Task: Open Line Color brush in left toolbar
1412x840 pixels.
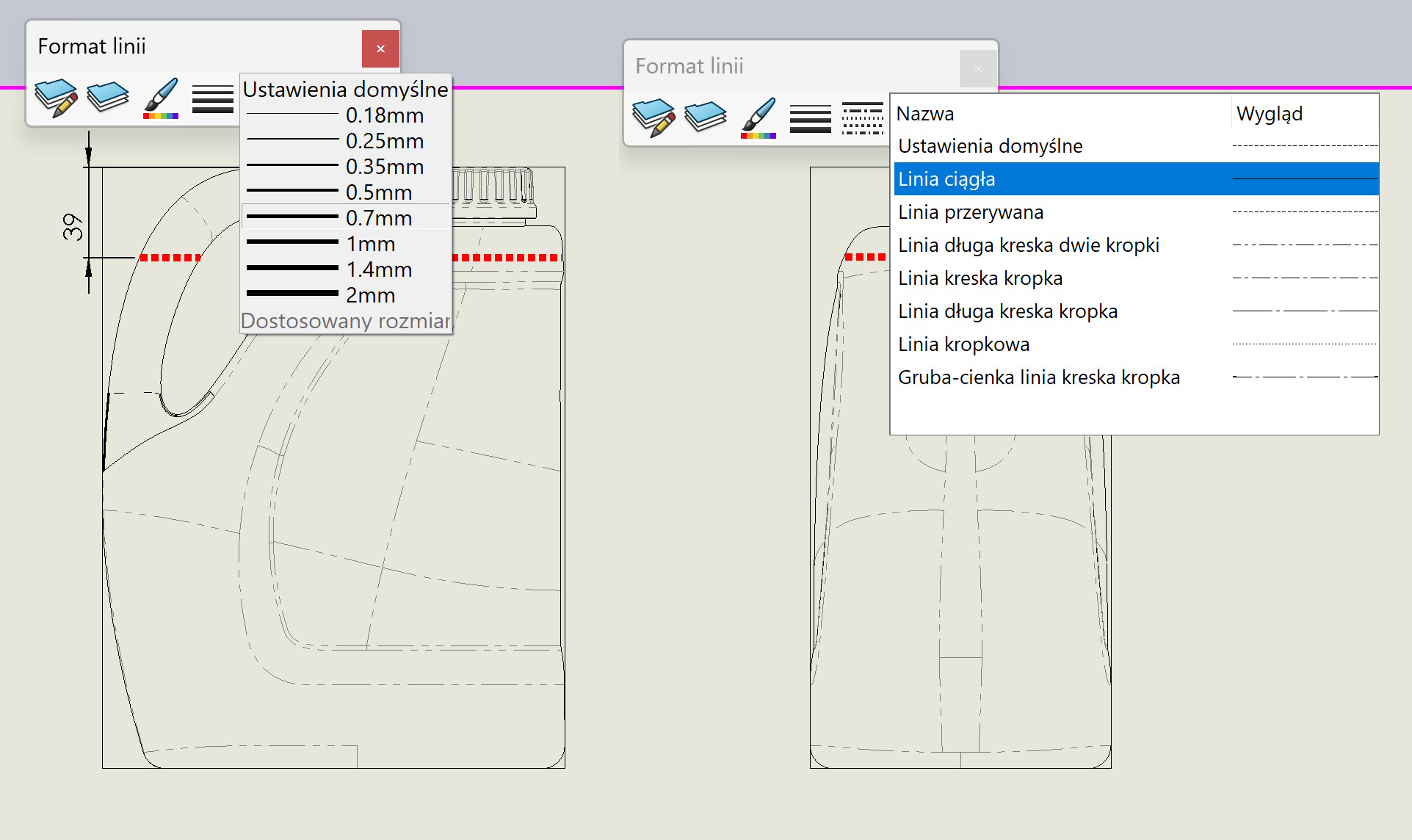Action: [161, 98]
